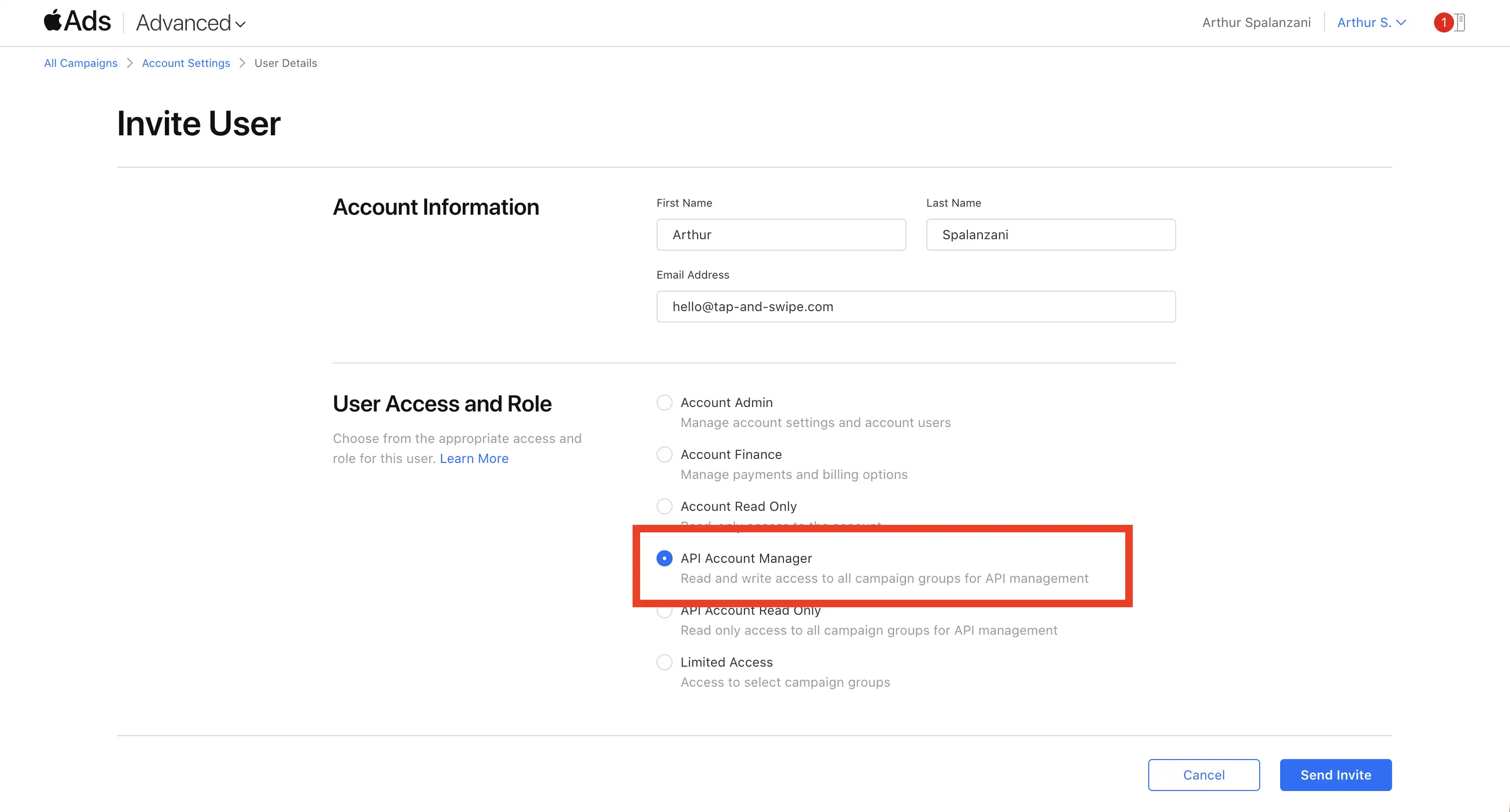Viewport: 1510px width, 812px height.
Task: Cancel the user invitation
Action: tap(1203, 775)
